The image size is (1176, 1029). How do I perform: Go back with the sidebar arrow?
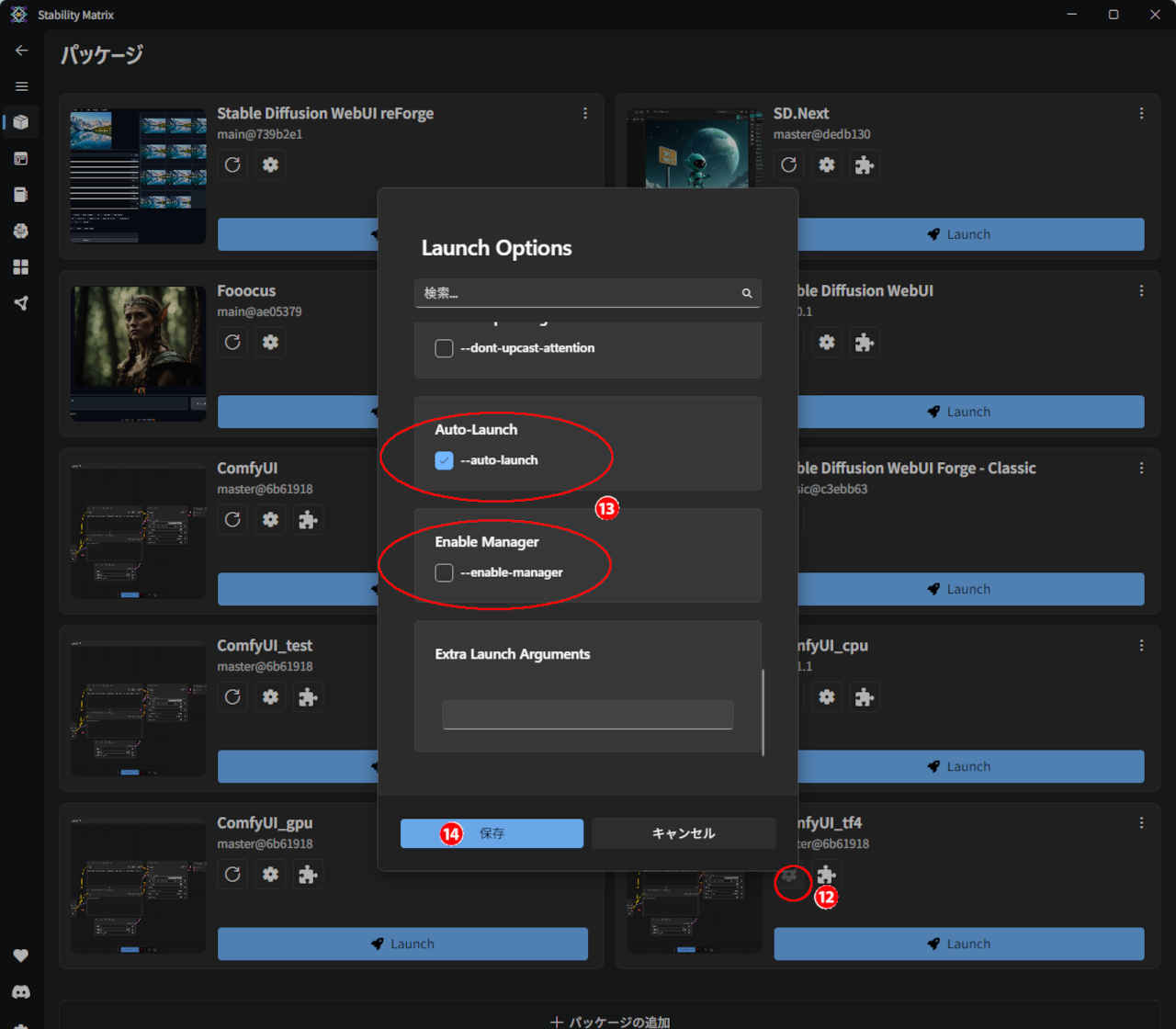click(x=21, y=51)
